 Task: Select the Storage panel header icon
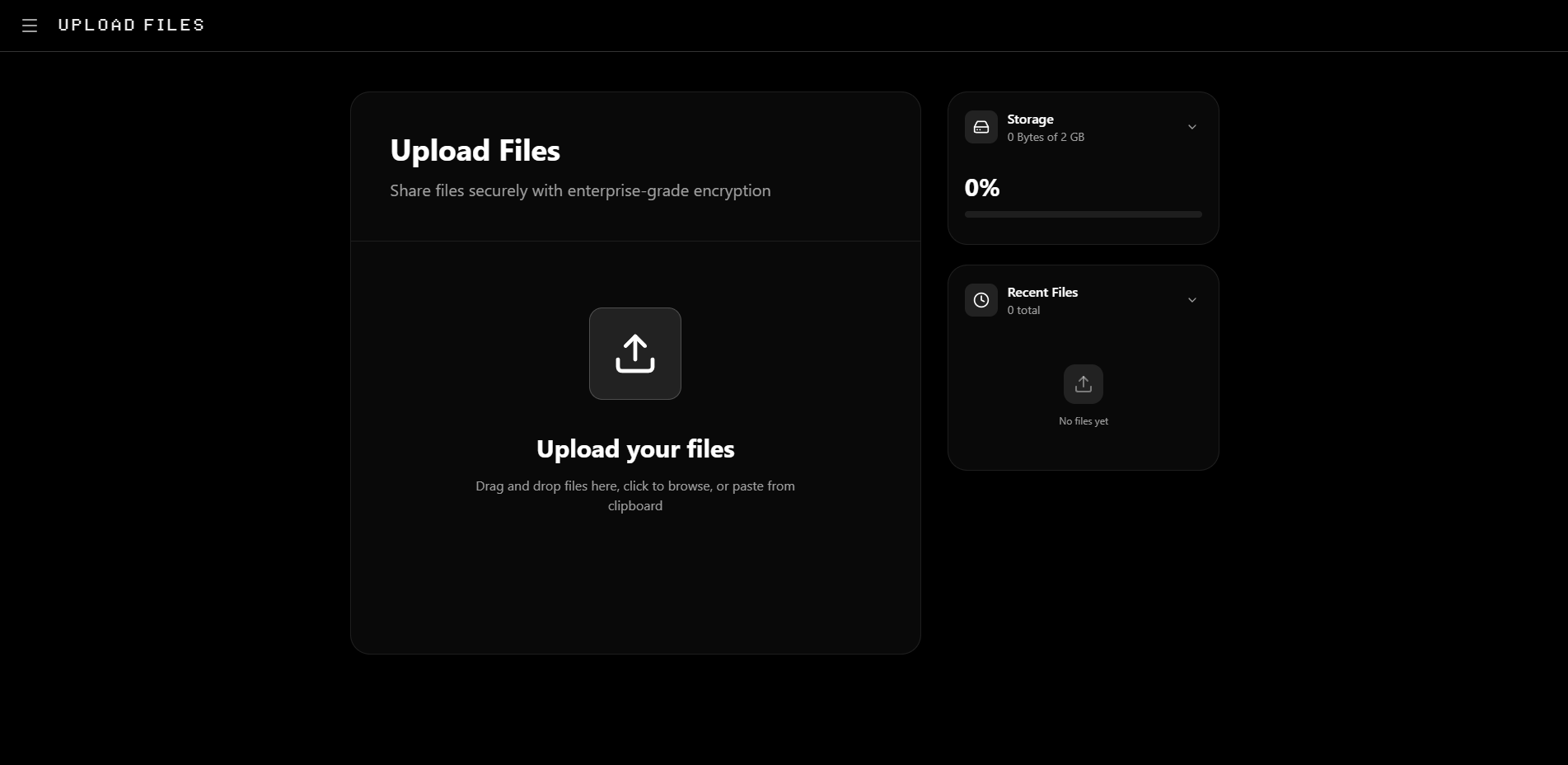[x=981, y=127]
